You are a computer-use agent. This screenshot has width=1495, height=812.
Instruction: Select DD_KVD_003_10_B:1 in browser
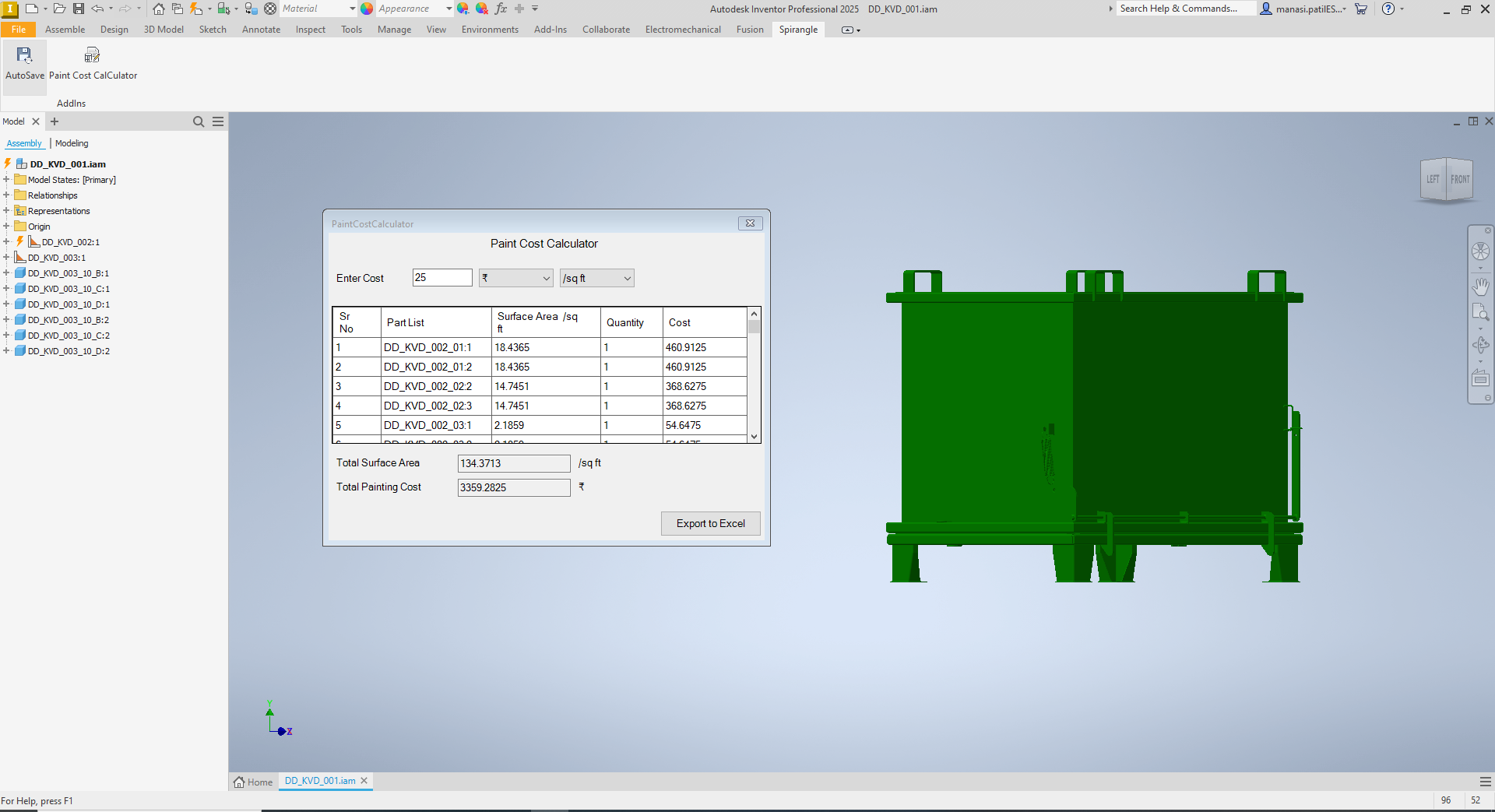[x=68, y=273]
